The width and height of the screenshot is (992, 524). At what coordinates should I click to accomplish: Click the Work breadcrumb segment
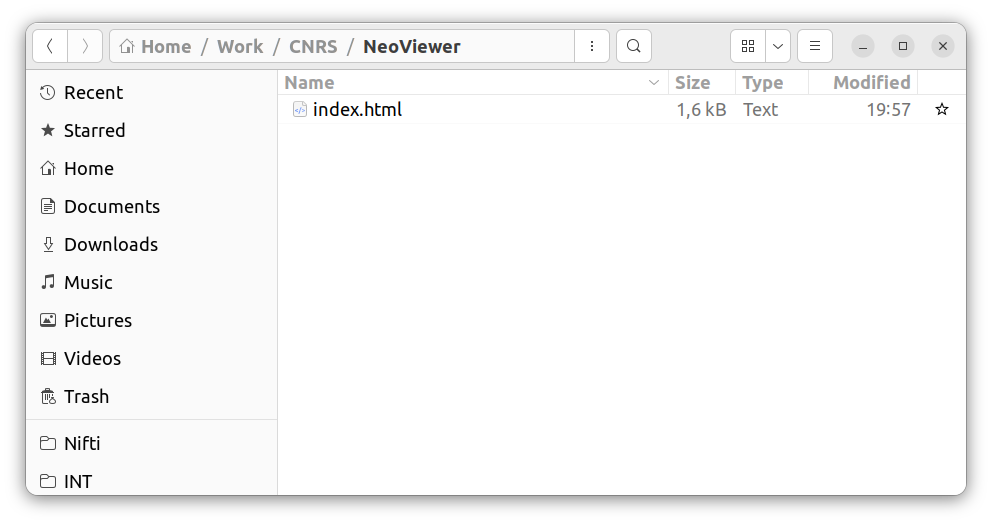pos(240,47)
